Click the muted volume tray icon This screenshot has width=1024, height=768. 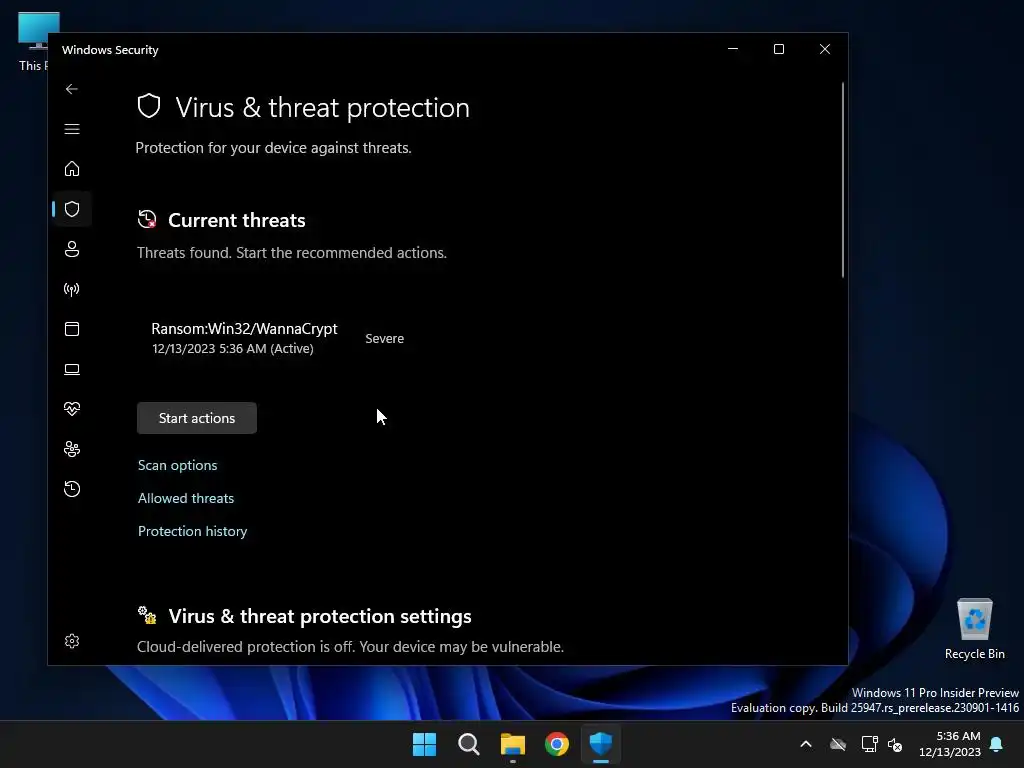(x=895, y=744)
